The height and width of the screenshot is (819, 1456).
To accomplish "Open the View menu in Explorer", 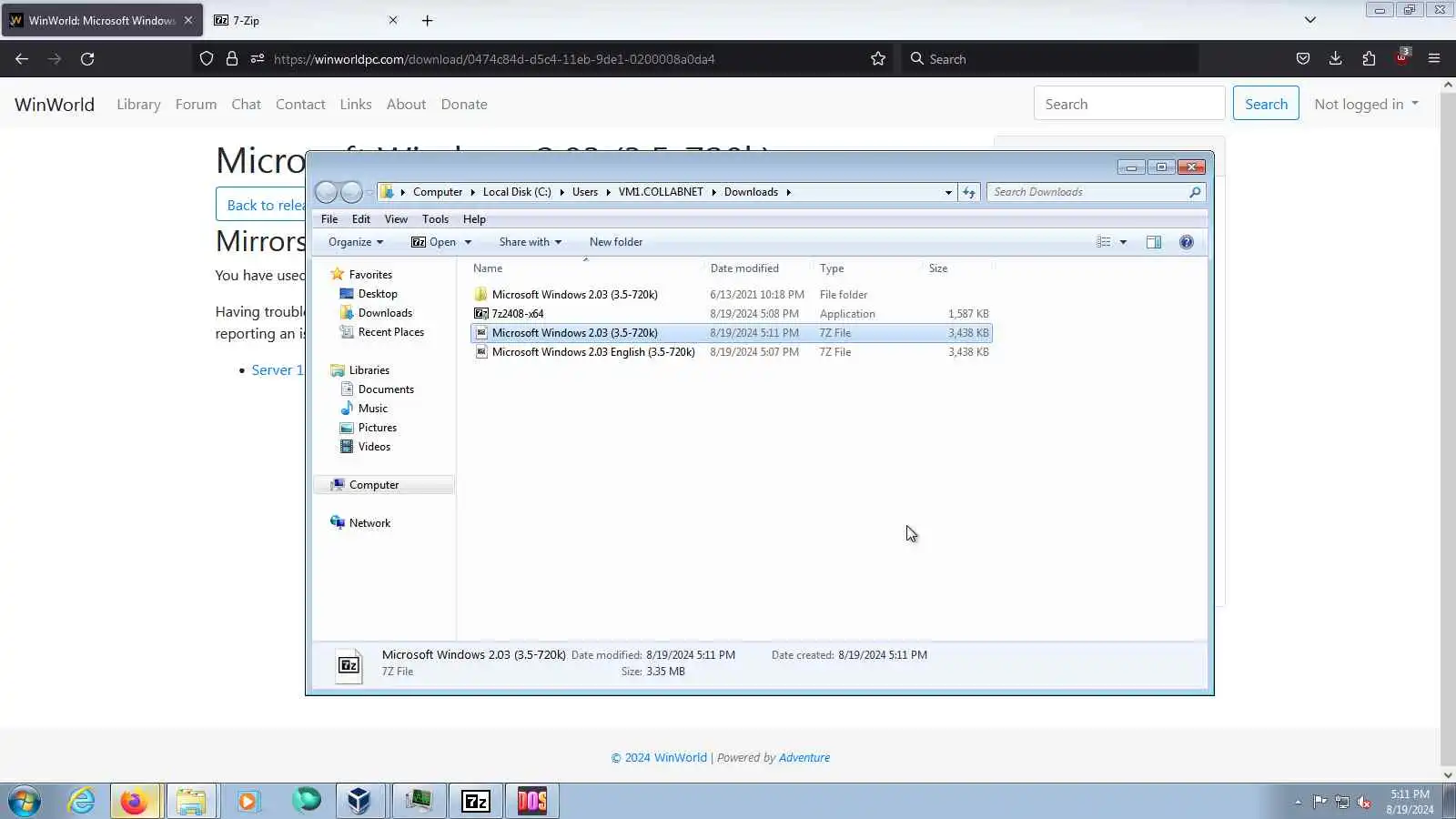I will (396, 219).
